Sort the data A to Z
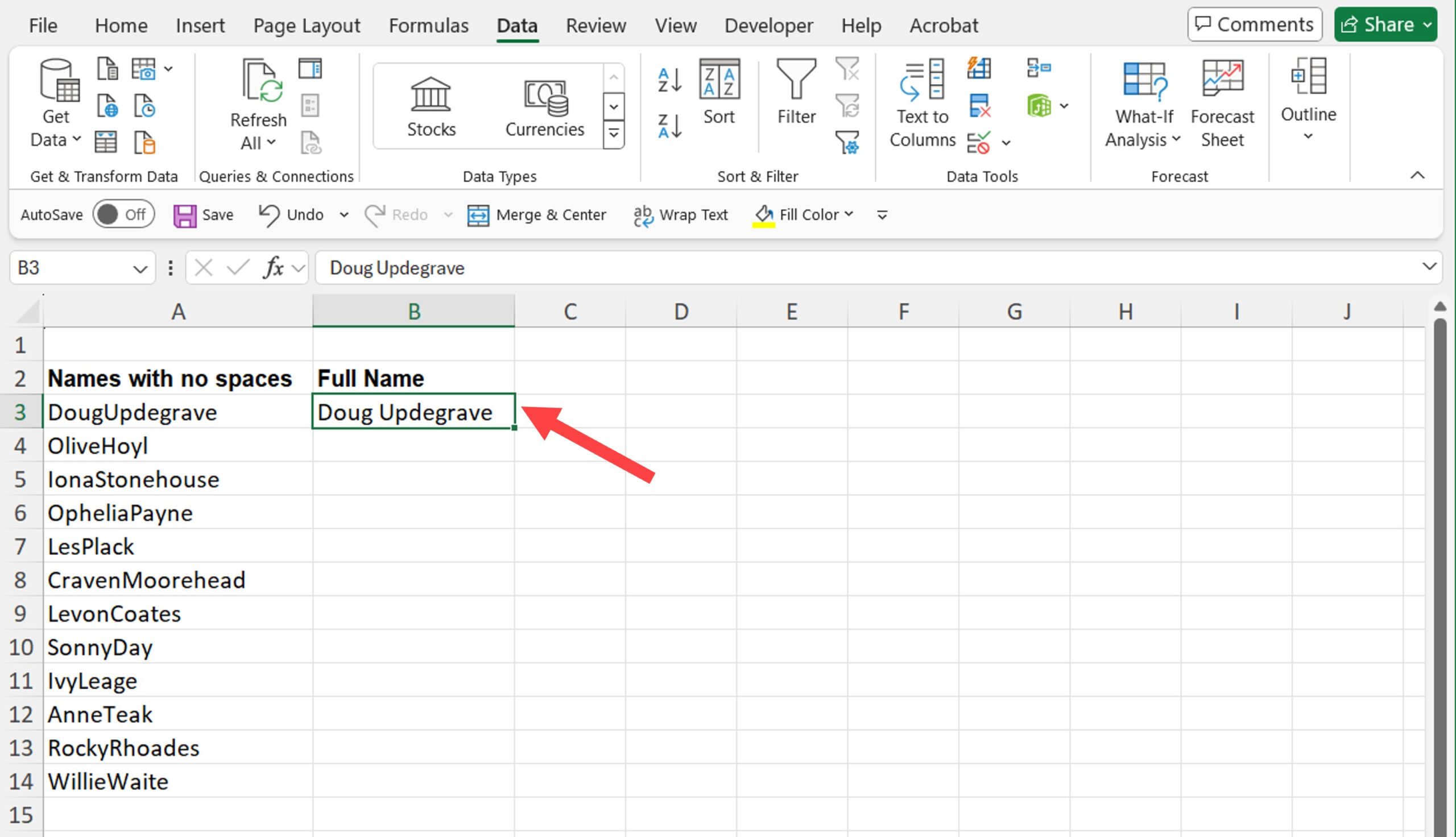Image resolution: width=1456 pixels, height=837 pixels. (668, 81)
